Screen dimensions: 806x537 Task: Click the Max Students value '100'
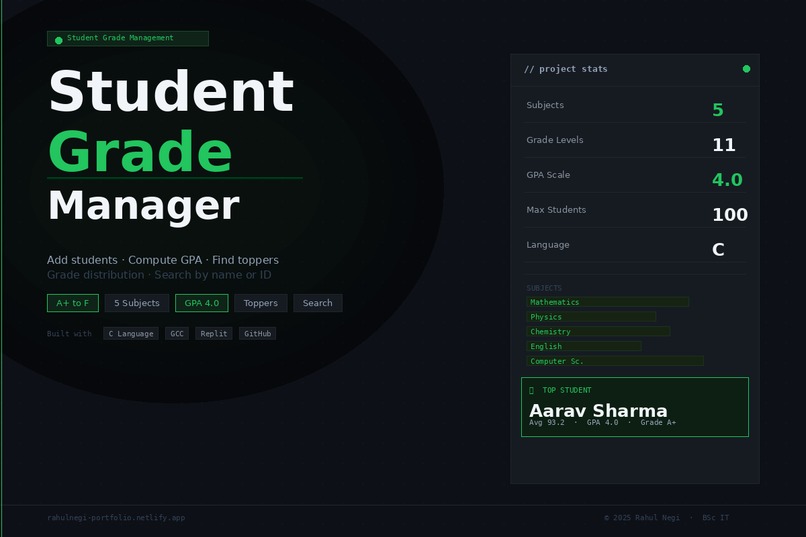(x=730, y=214)
